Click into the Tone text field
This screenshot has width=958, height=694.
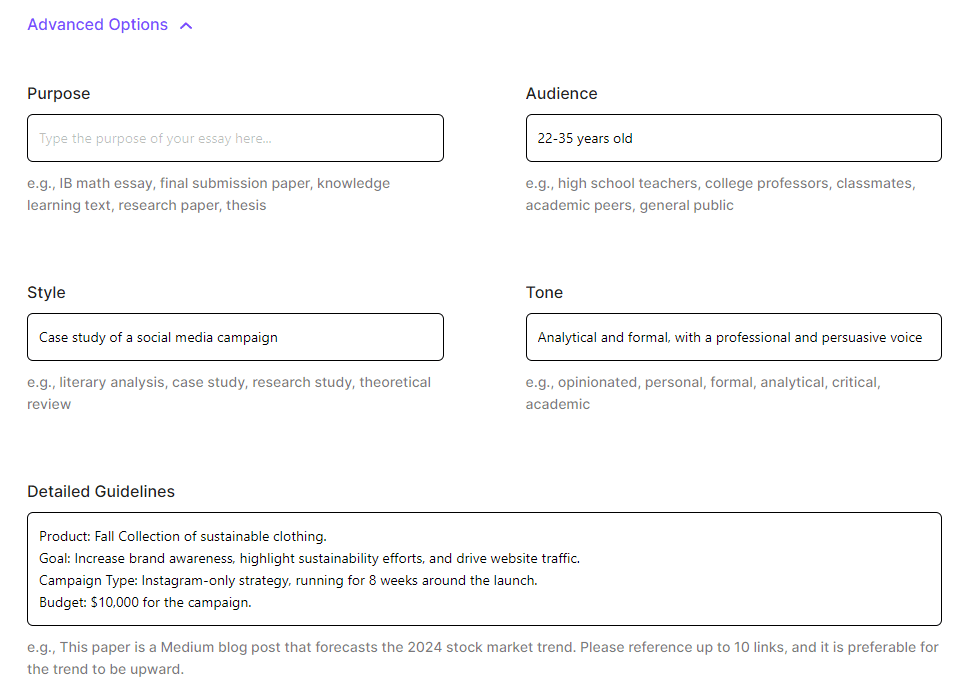click(733, 337)
